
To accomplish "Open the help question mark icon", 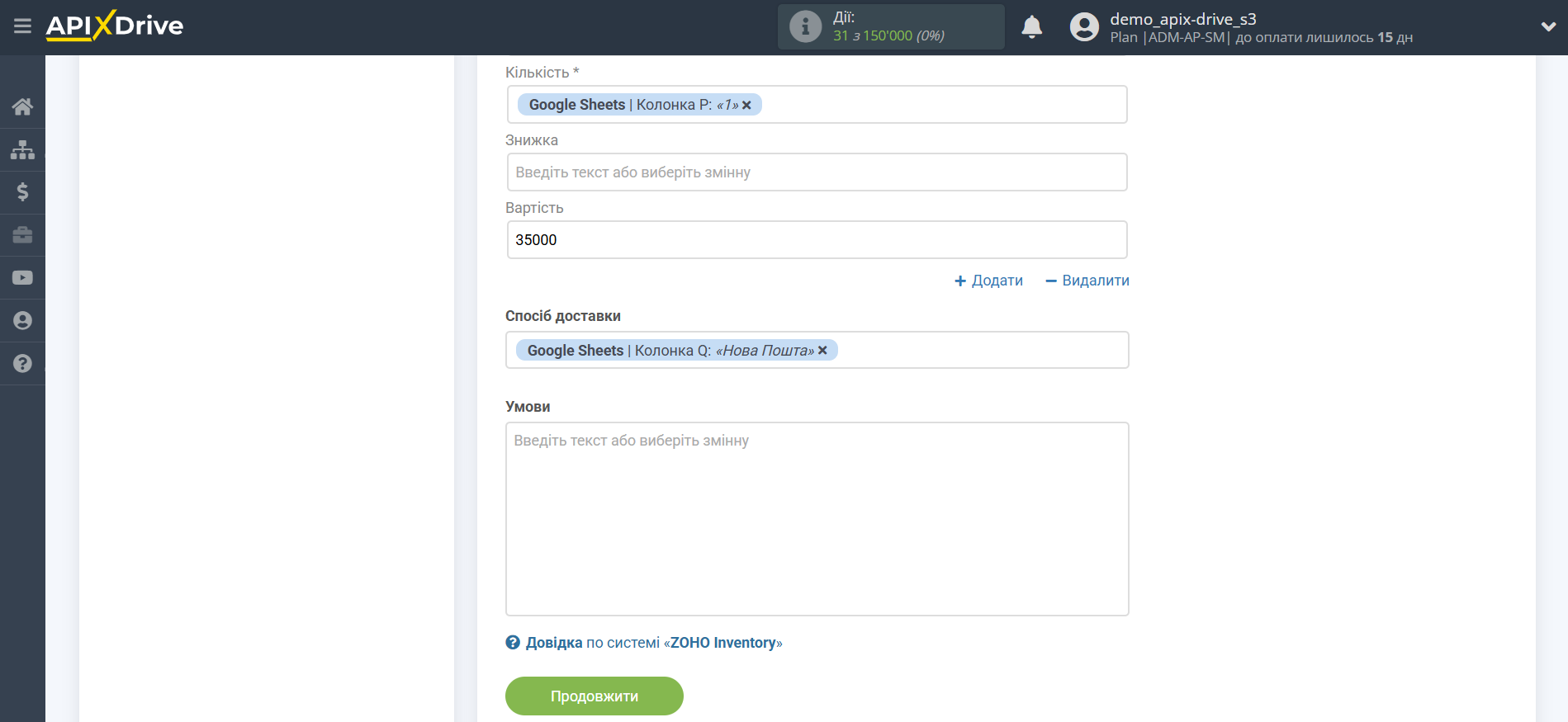I will [22, 363].
